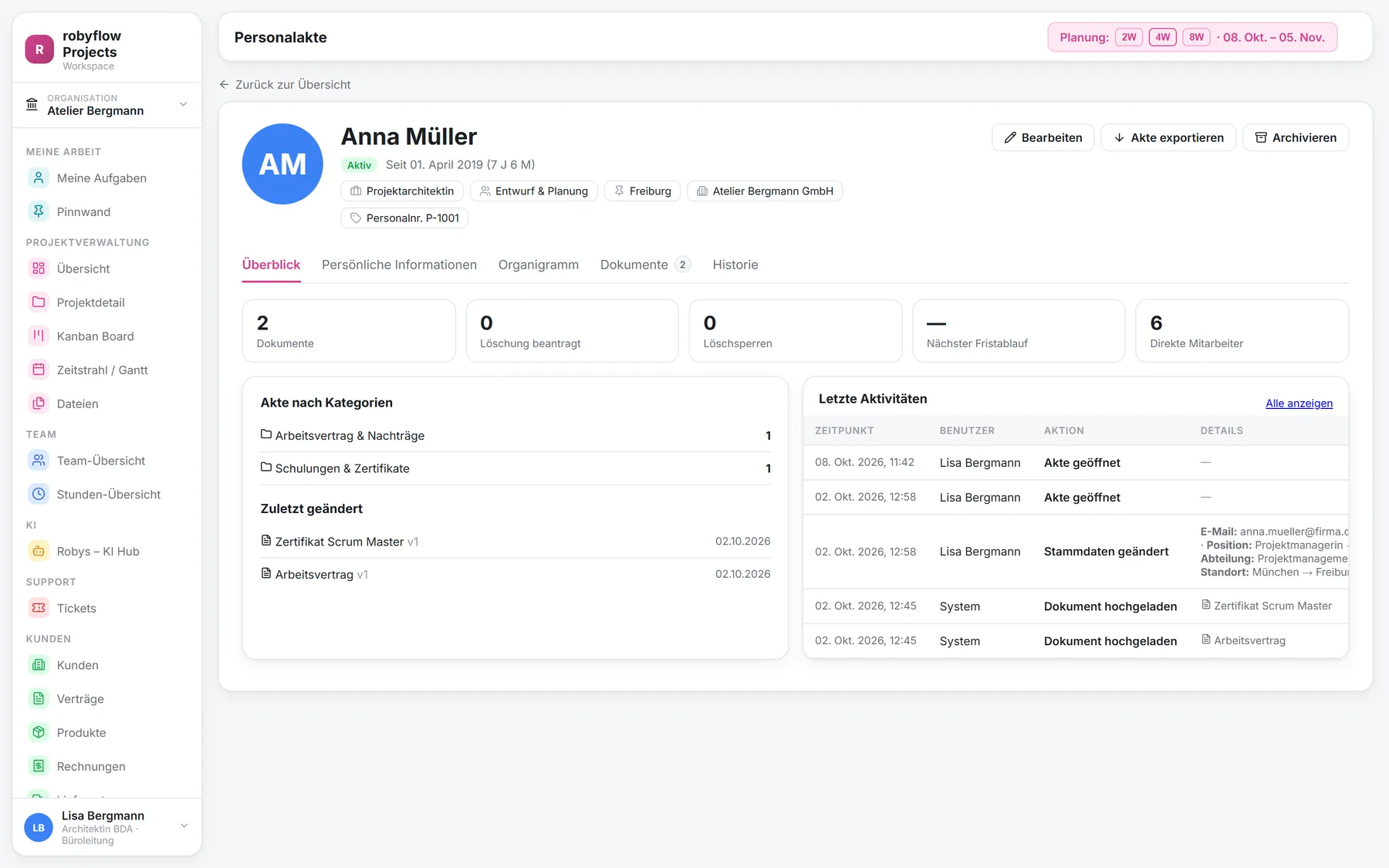Open Arbeitsvertrag & Nachträge category folder
1389x868 pixels.
515,436
